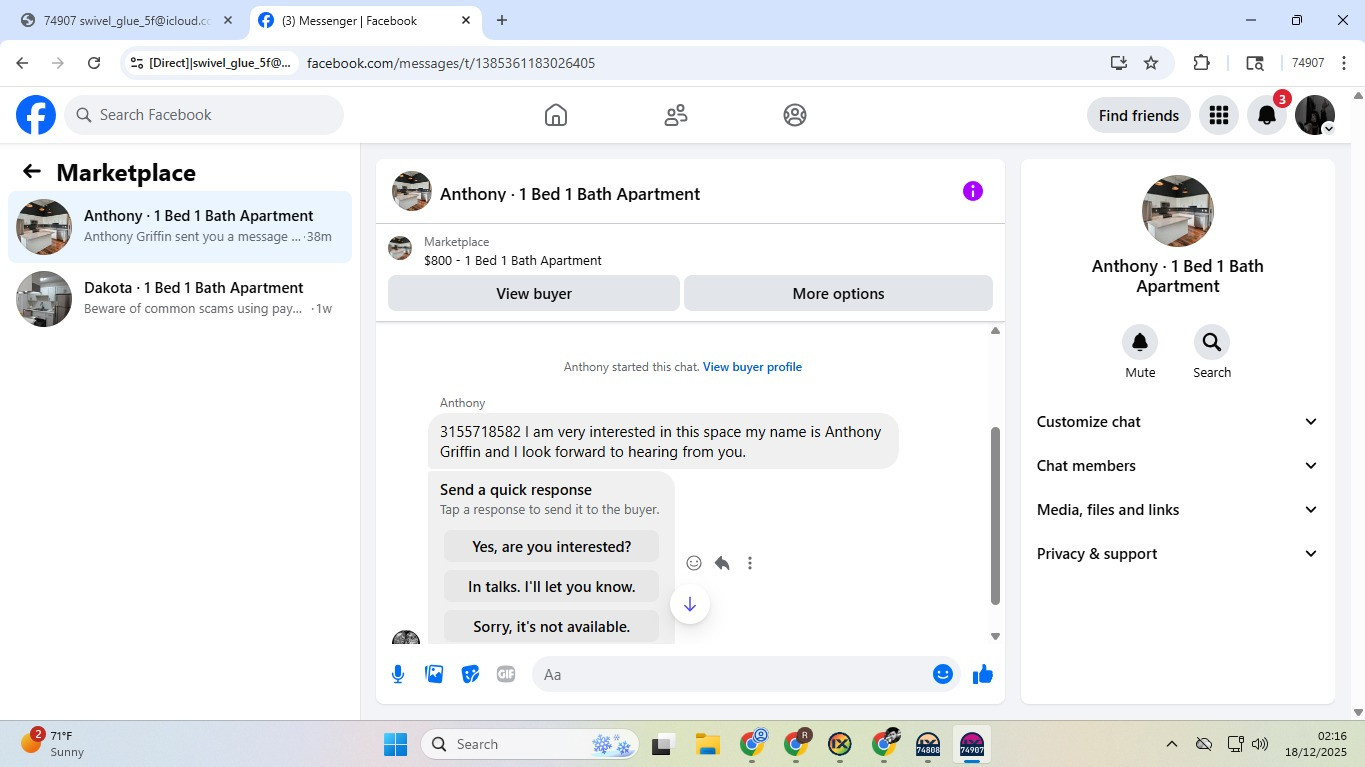The image size is (1365, 767).
Task: Expand Privacy & support section
Action: point(1178,554)
